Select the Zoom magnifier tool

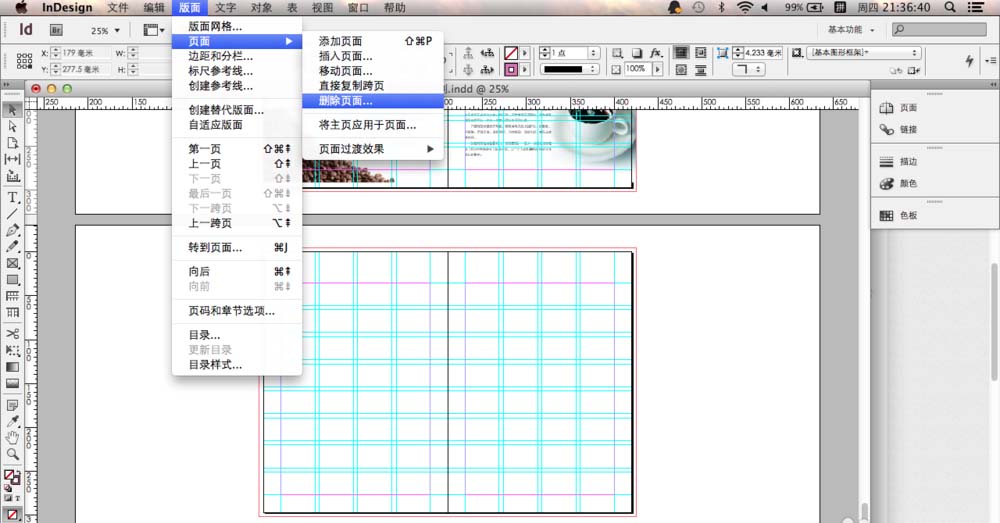[x=13, y=454]
